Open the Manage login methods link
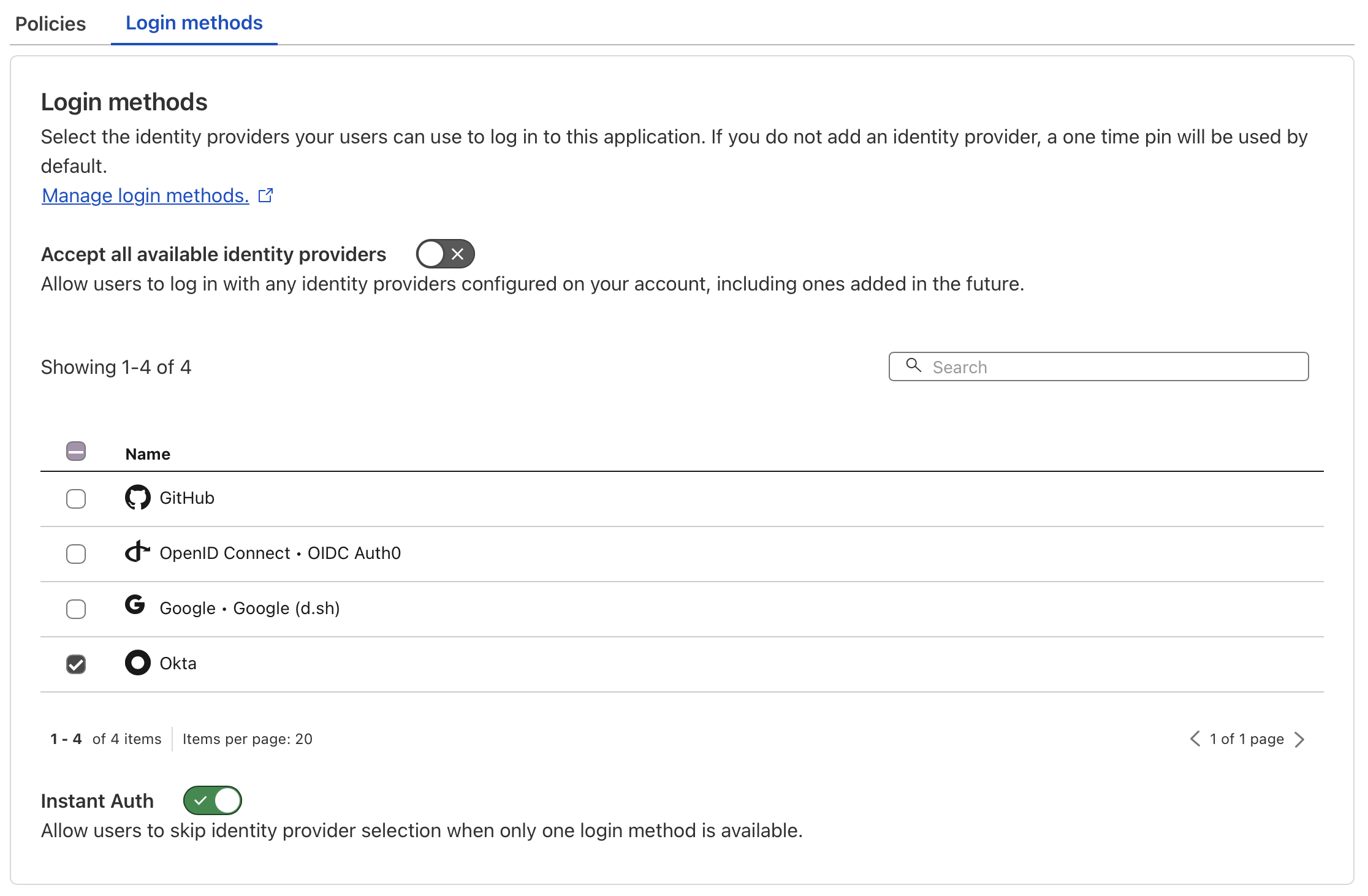The height and width of the screenshot is (896, 1368). (144, 196)
